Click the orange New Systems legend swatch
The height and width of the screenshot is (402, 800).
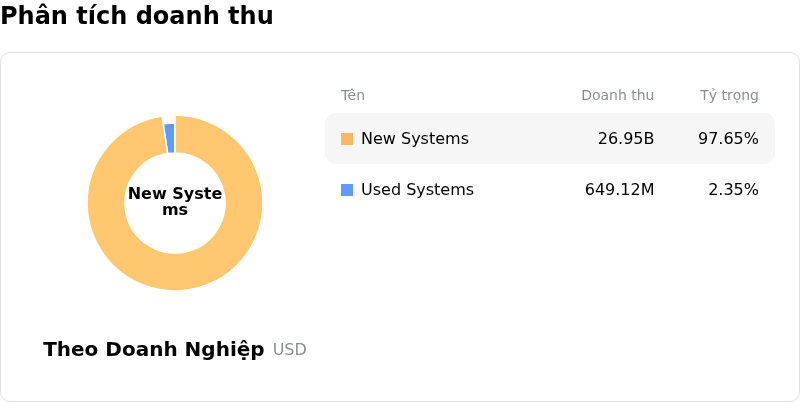pos(347,139)
